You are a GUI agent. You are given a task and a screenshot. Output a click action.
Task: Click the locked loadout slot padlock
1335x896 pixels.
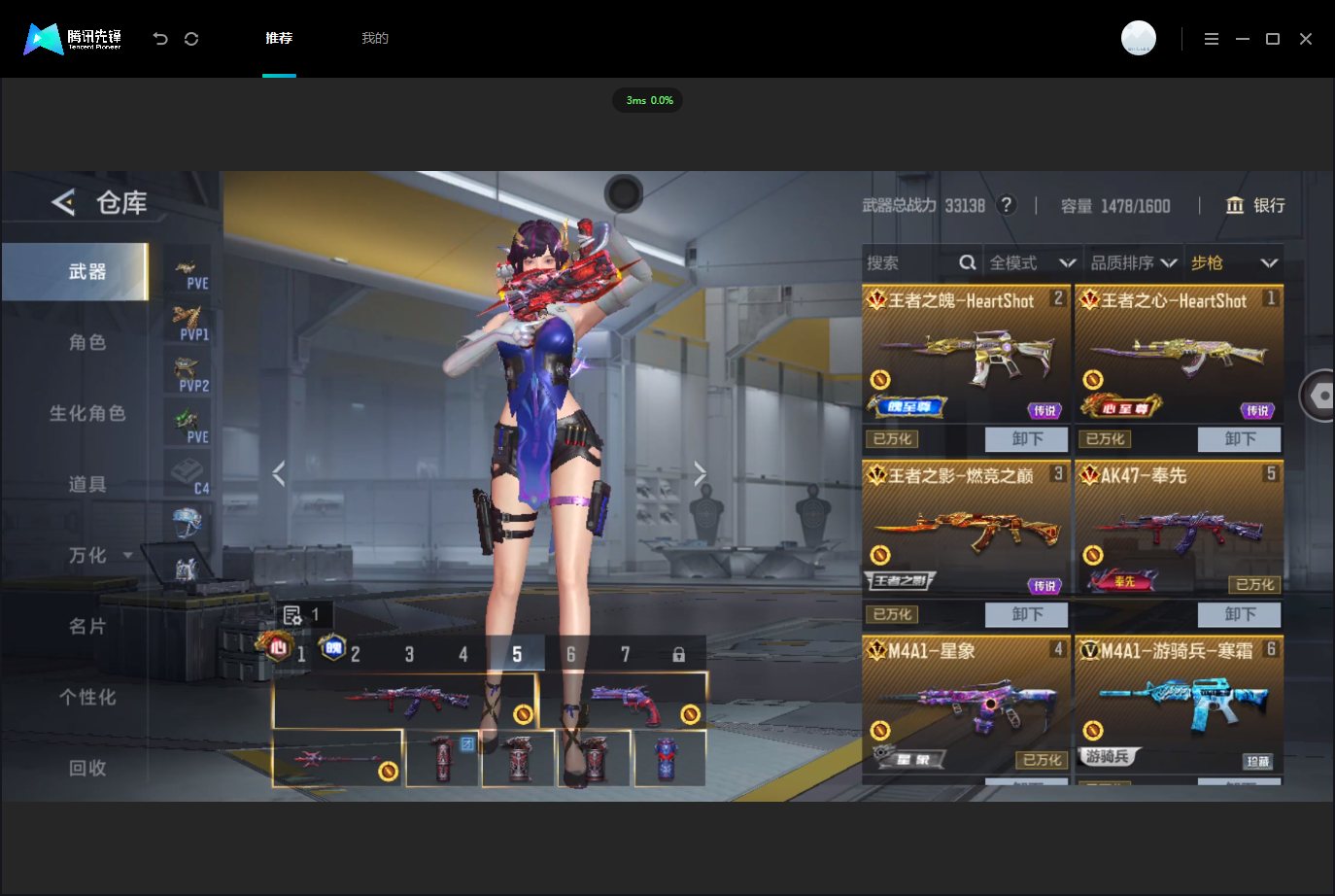point(679,655)
